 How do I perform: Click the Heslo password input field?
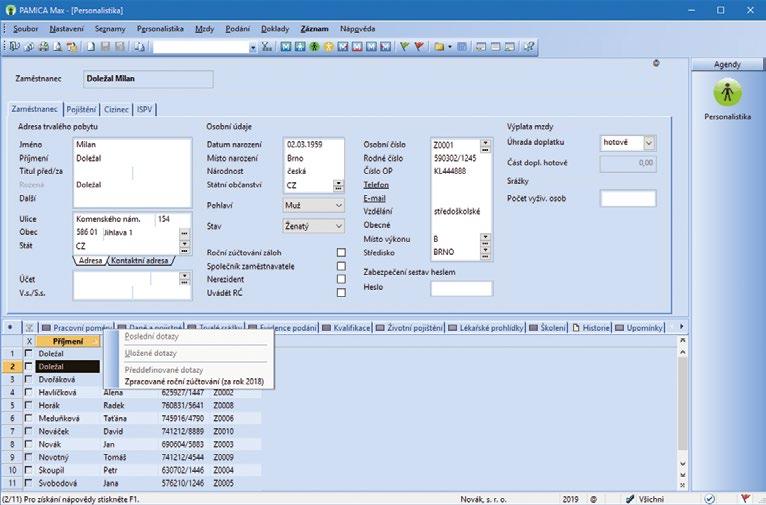461,289
